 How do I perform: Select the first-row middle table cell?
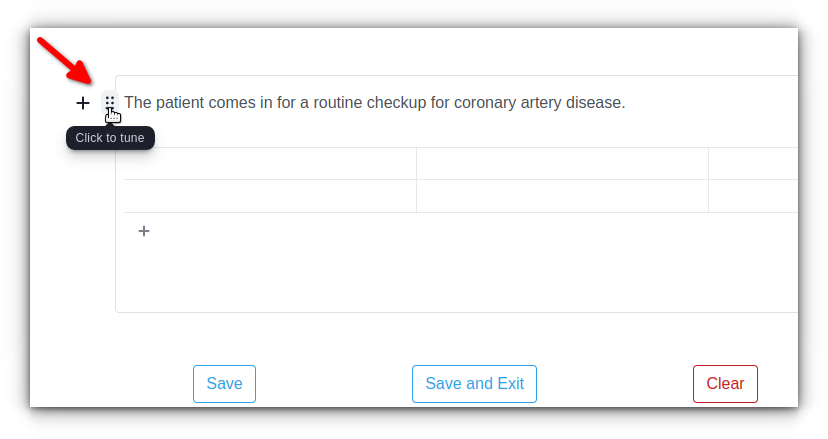(x=562, y=164)
